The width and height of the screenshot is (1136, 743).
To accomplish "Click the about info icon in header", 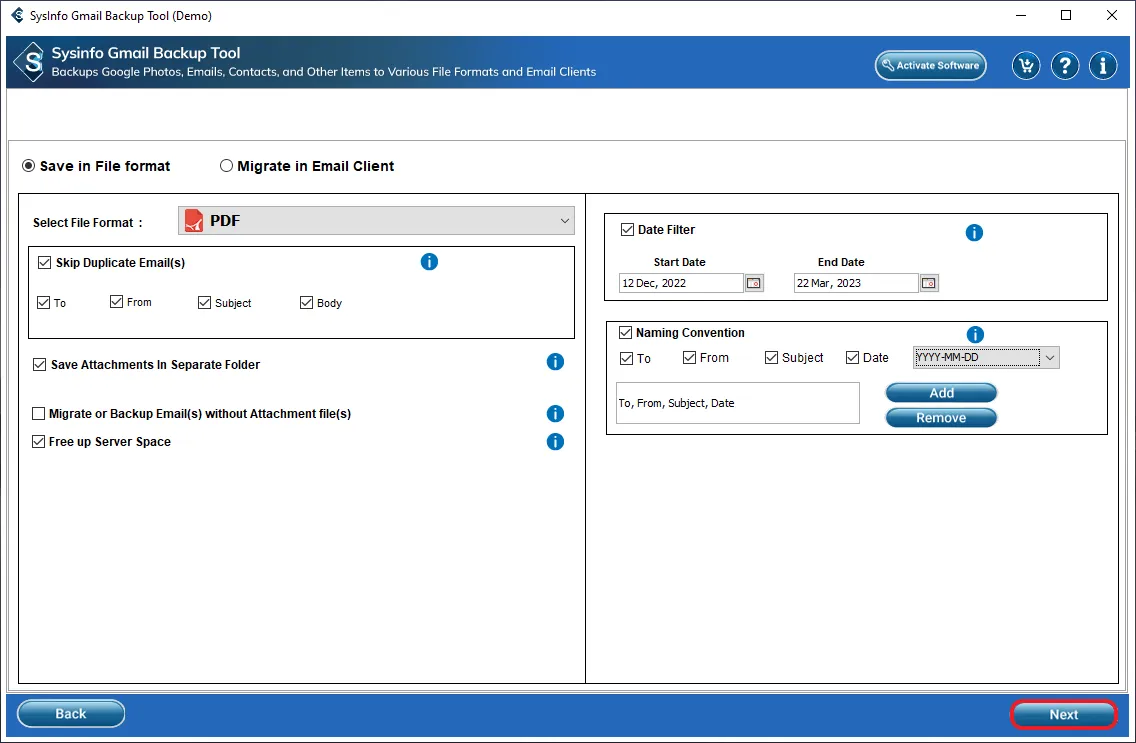I will (1103, 66).
